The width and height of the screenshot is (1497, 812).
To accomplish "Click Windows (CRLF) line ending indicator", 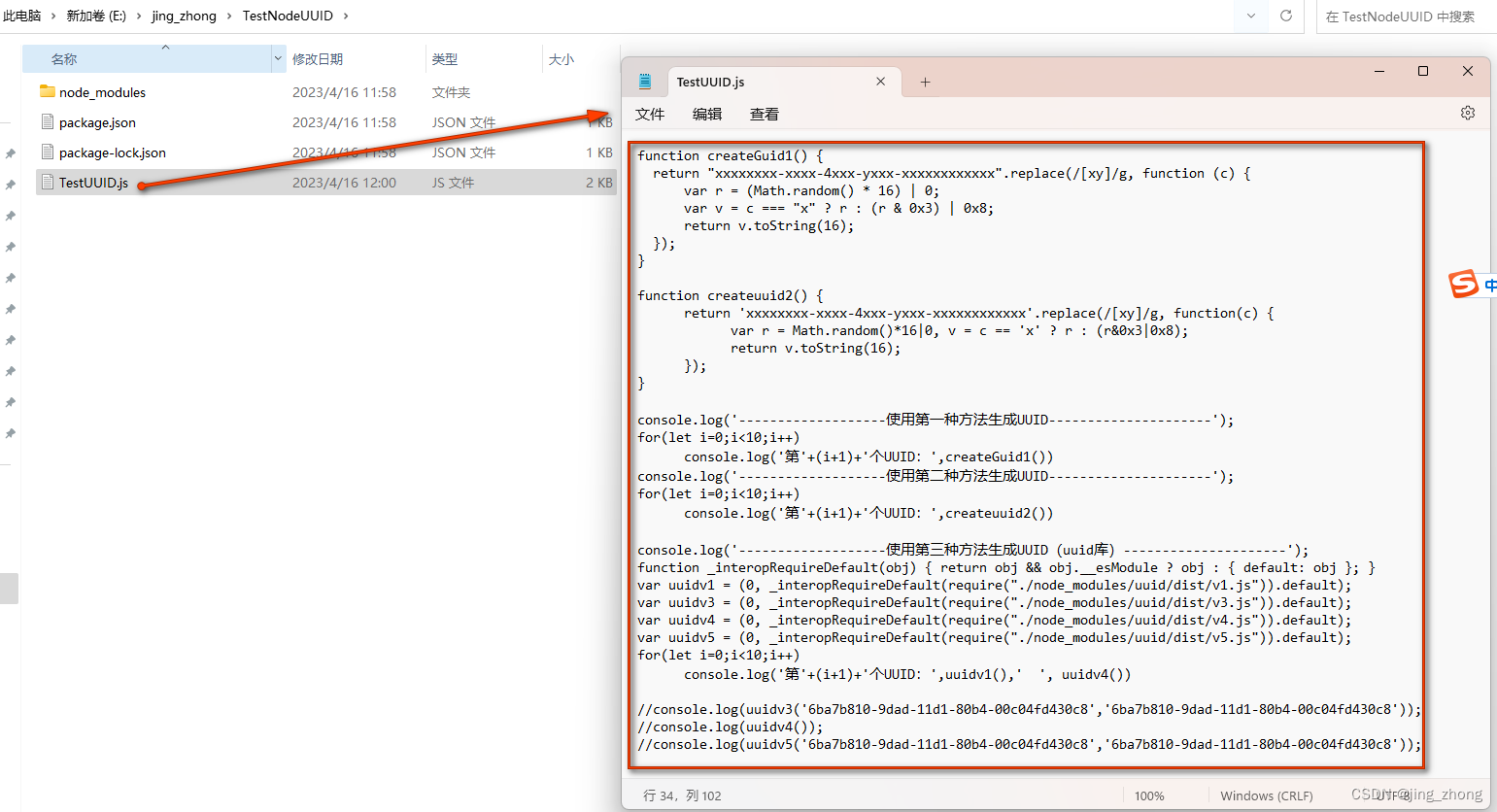I will 1266,795.
